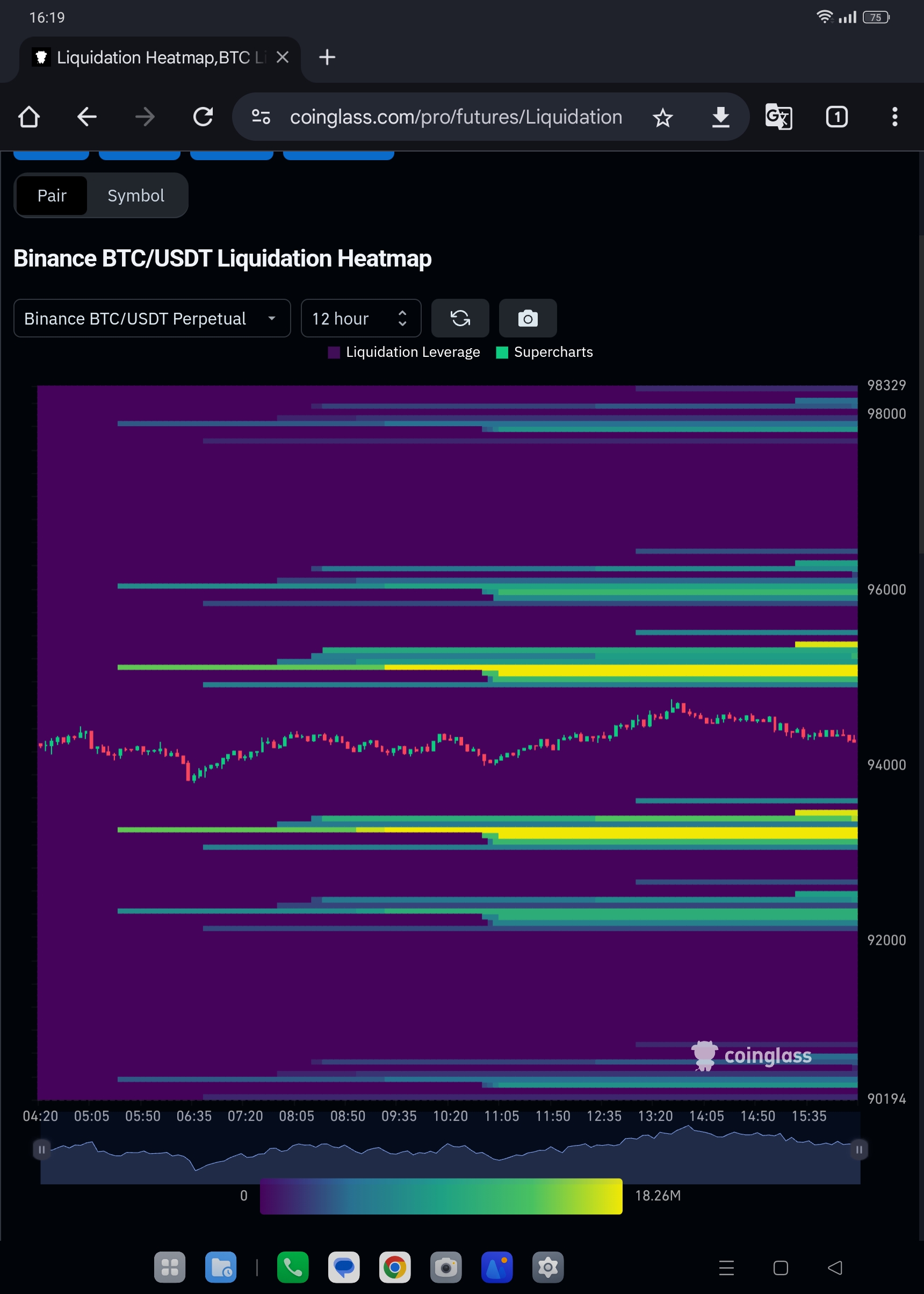Switch to the Pair view
924x1294 pixels.
coord(52,196)
